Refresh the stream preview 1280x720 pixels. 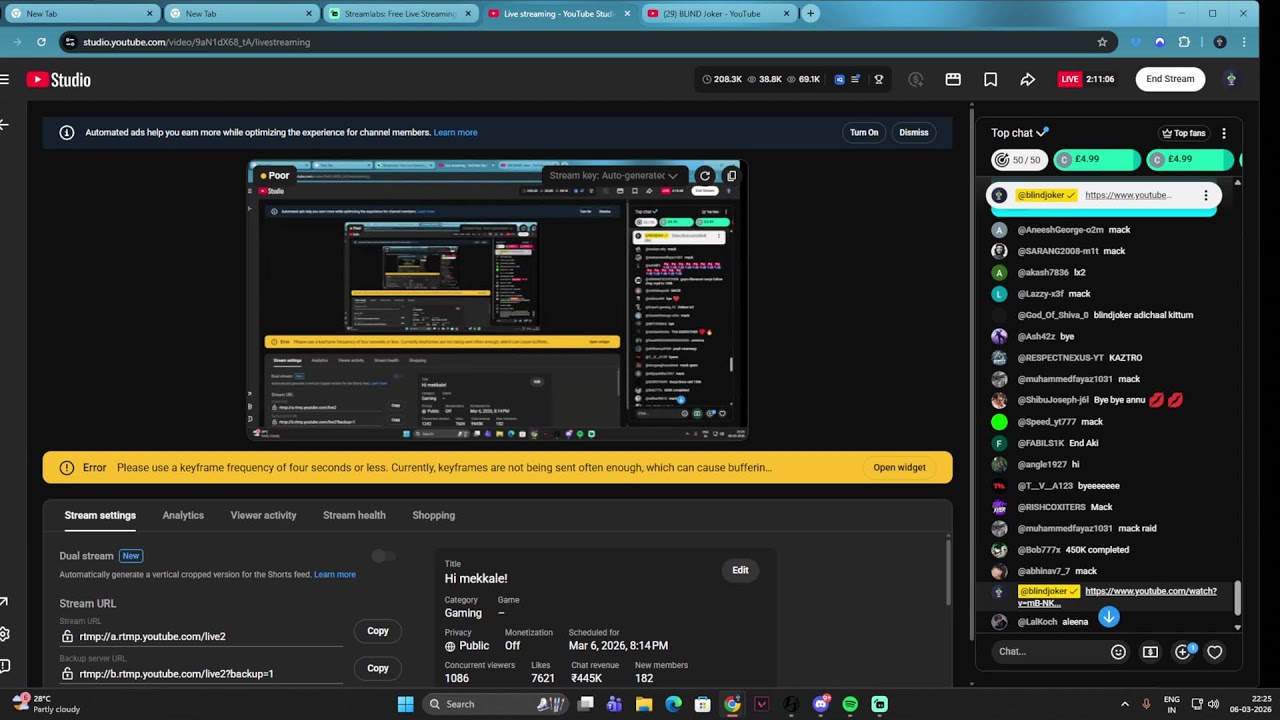tap(705, 175)
